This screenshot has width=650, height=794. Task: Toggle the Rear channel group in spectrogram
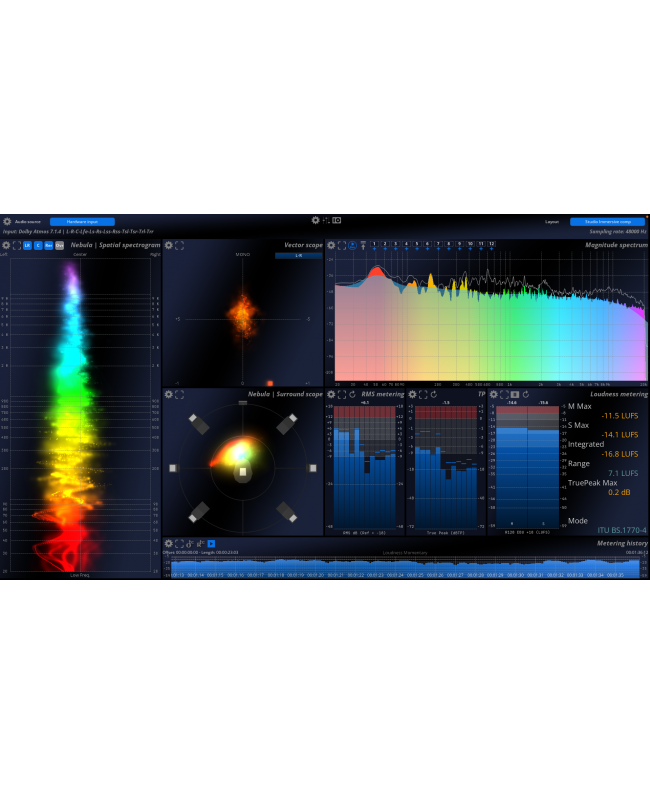[49, 245]
